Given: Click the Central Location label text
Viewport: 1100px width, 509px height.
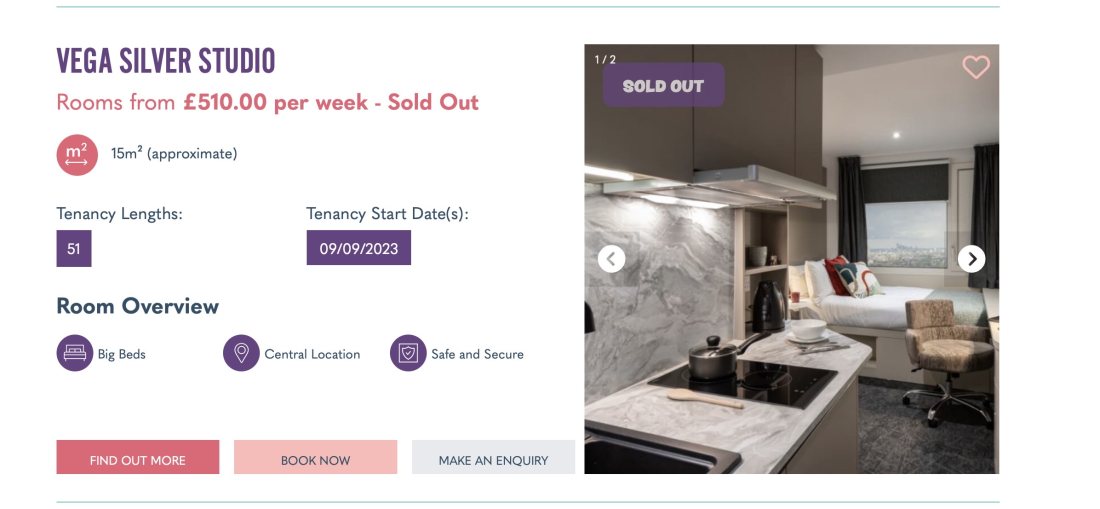Looking at the screenshot, I should (312, 354).
